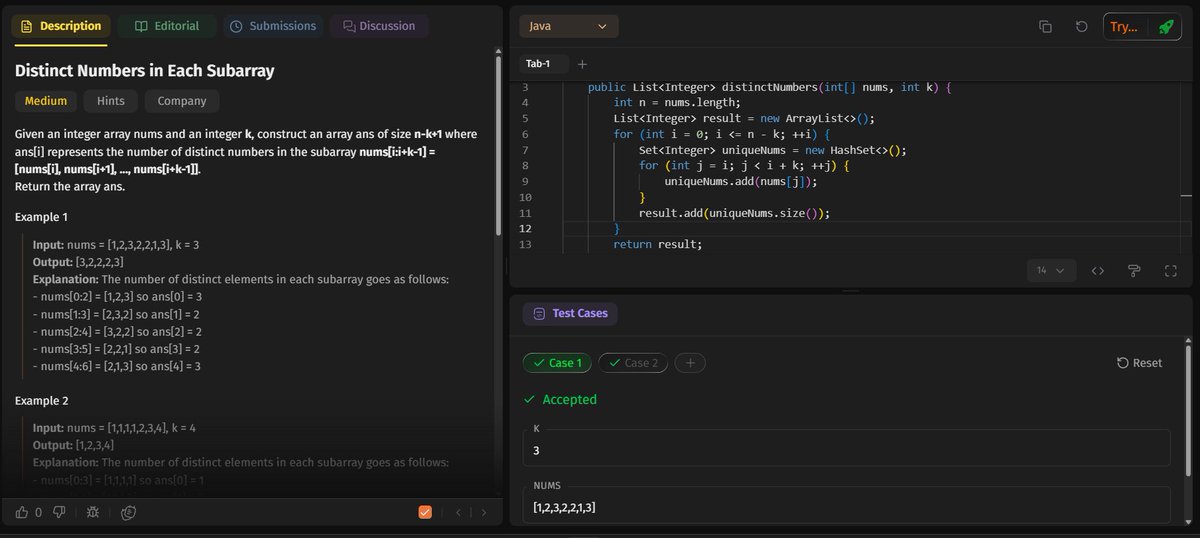Select the Case 1 test case
Screen dimensions: 1200x538
pos(557,363)
